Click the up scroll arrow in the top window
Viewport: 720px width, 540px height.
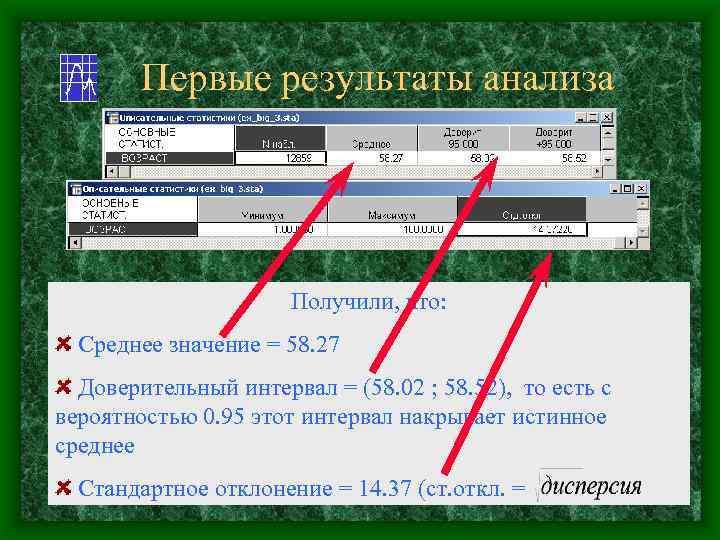pyautogui.click(x=608, y=133)
